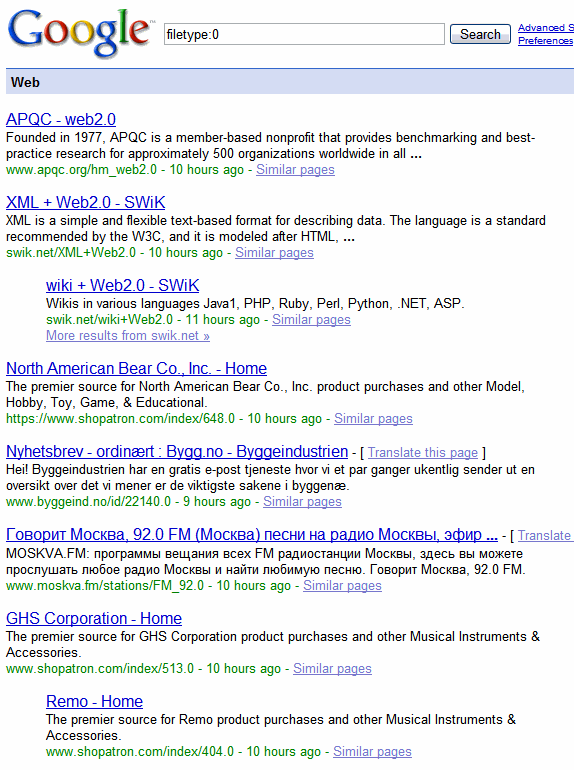Click the snippet starting 'Hei! Byggeindustrien har en gratis'
Viewport: 574px width, 770px height.
pyautogui.click(x=270, y=477)
